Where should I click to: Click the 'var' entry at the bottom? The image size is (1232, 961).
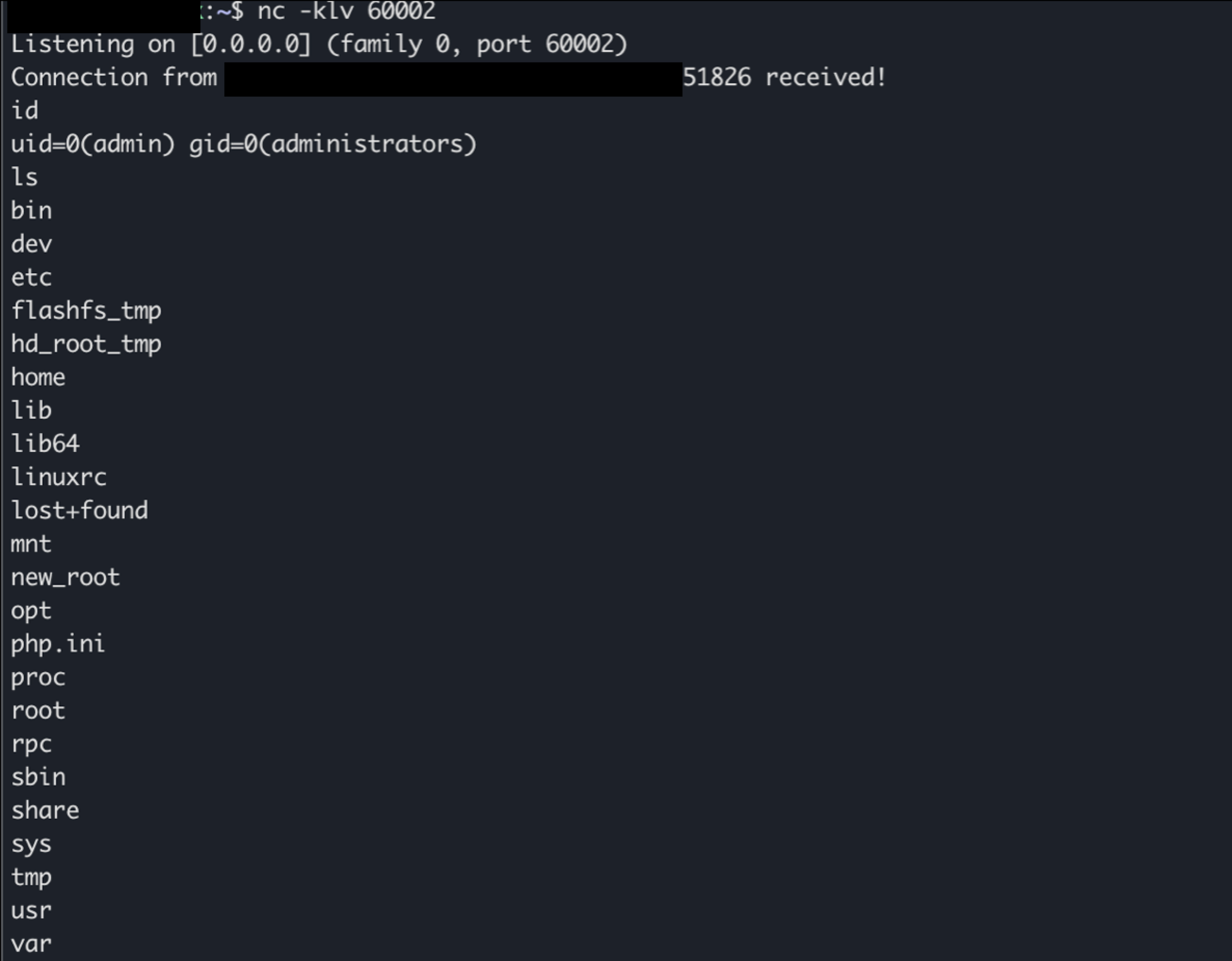(x=32, y=943)
